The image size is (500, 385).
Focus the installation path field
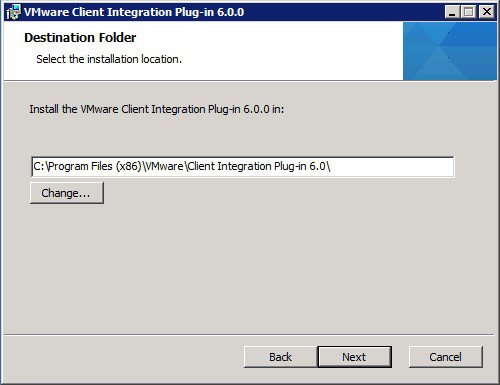coord(242,166)
